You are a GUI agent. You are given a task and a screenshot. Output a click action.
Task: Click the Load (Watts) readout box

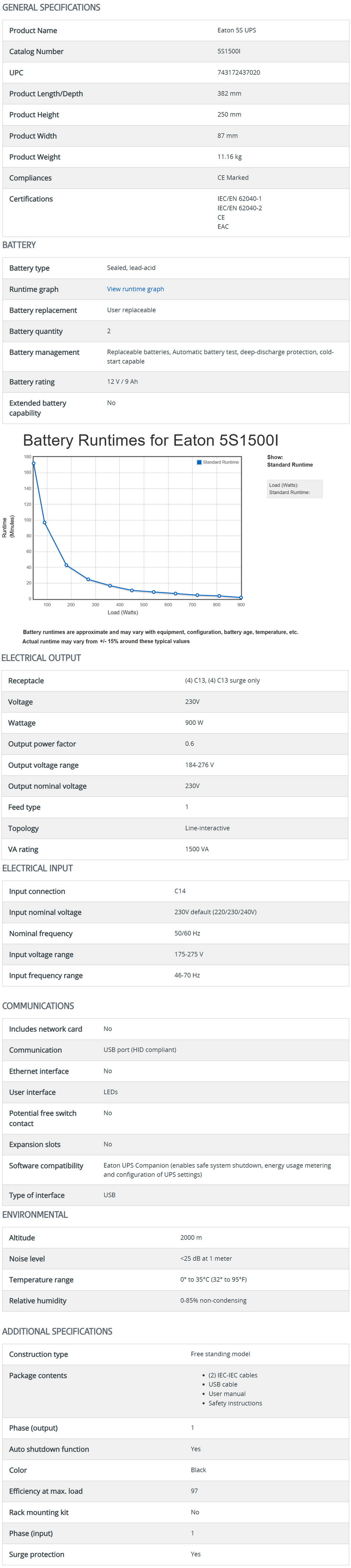click(294, 489)
